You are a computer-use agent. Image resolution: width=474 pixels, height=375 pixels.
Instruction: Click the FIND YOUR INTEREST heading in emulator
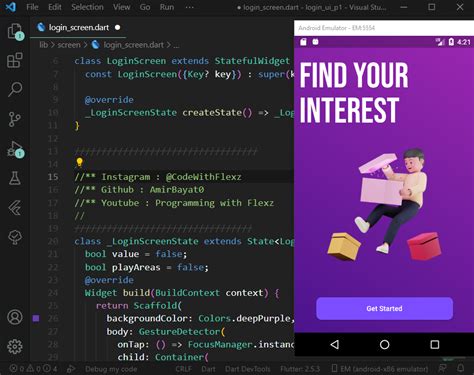pos(354,92)
